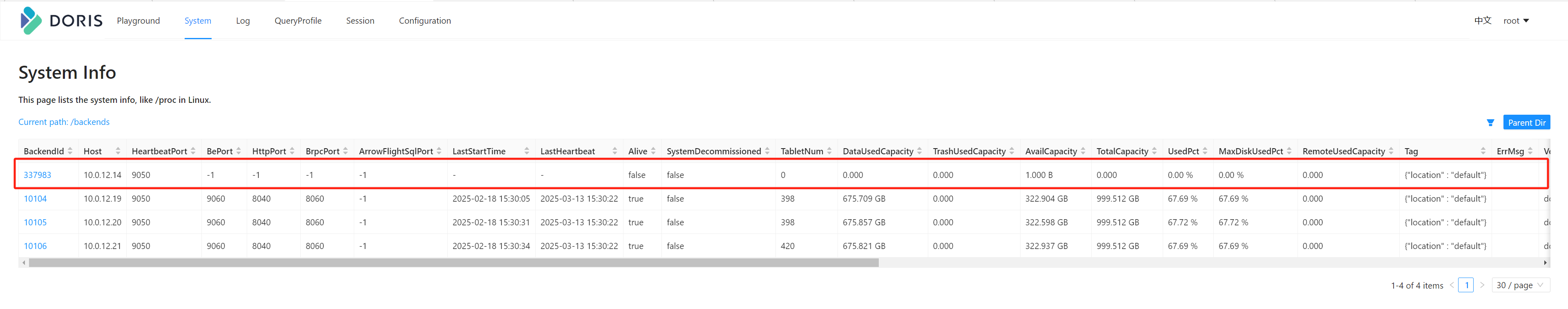Select pagination page 1
Screen dimensions: 1568x309
pos(1466,285)
